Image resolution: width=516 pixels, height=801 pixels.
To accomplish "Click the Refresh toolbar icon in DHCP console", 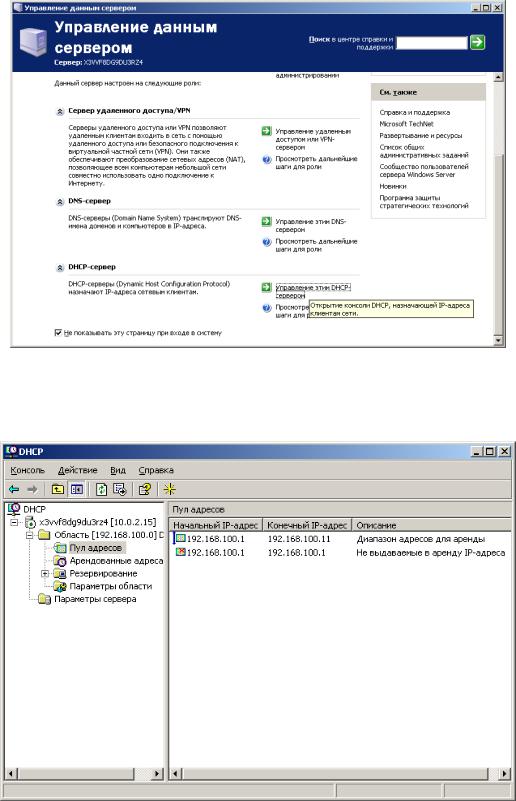I will [x=101, y=489].
